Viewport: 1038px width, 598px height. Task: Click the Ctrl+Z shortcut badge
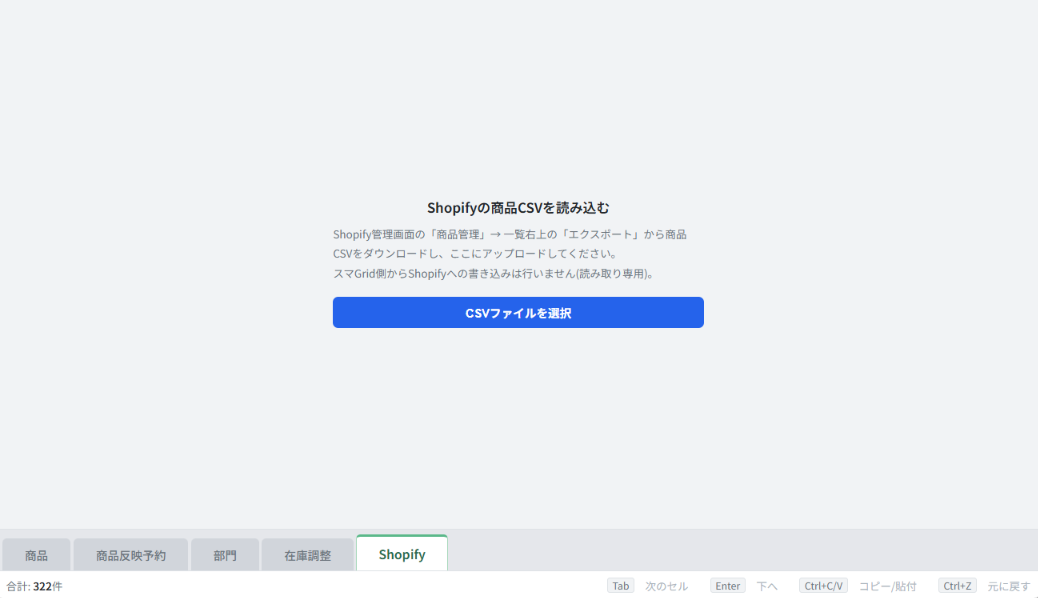pyautogui.click(x=957, y=586)
